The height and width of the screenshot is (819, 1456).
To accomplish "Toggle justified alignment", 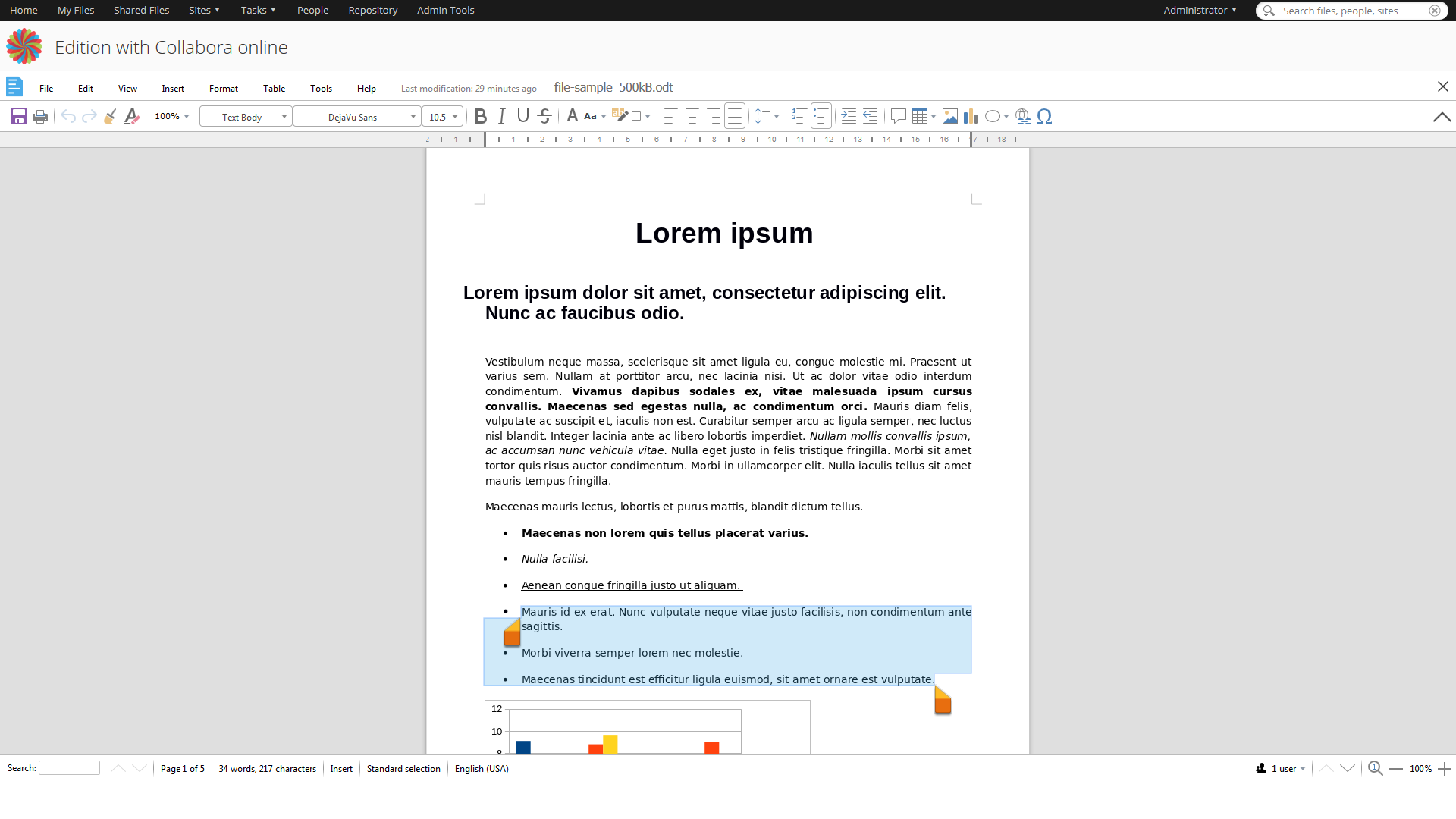I will 735,116.
